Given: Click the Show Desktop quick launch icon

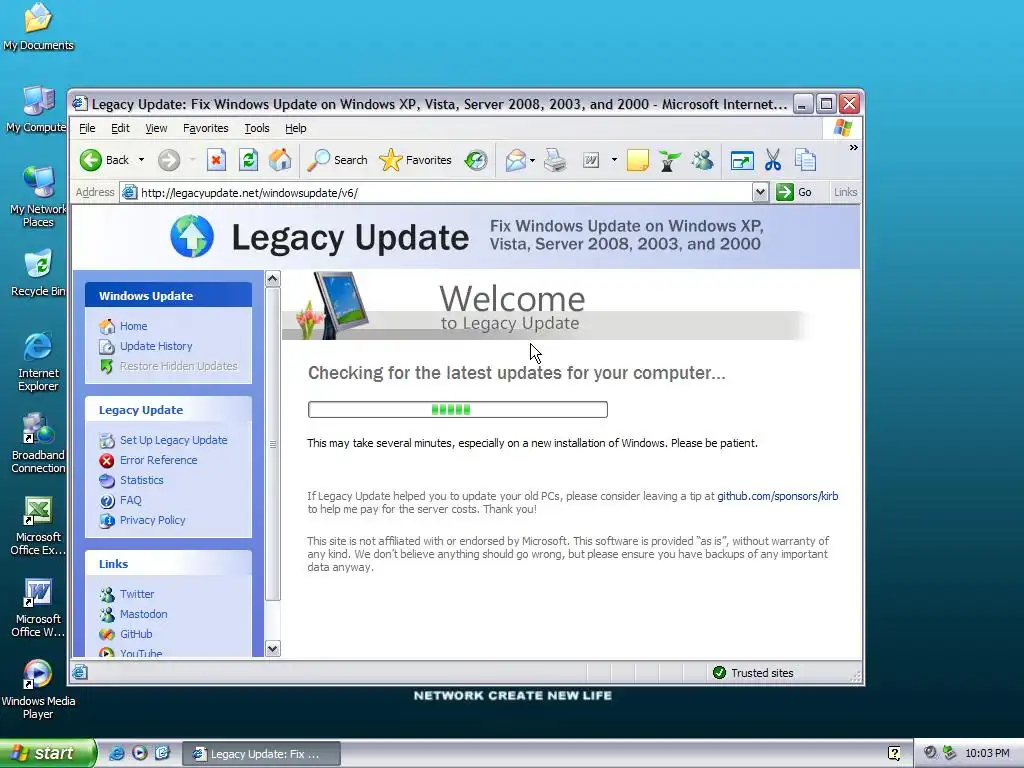Looking at the screenshot, I should click(x=162, y=753).
